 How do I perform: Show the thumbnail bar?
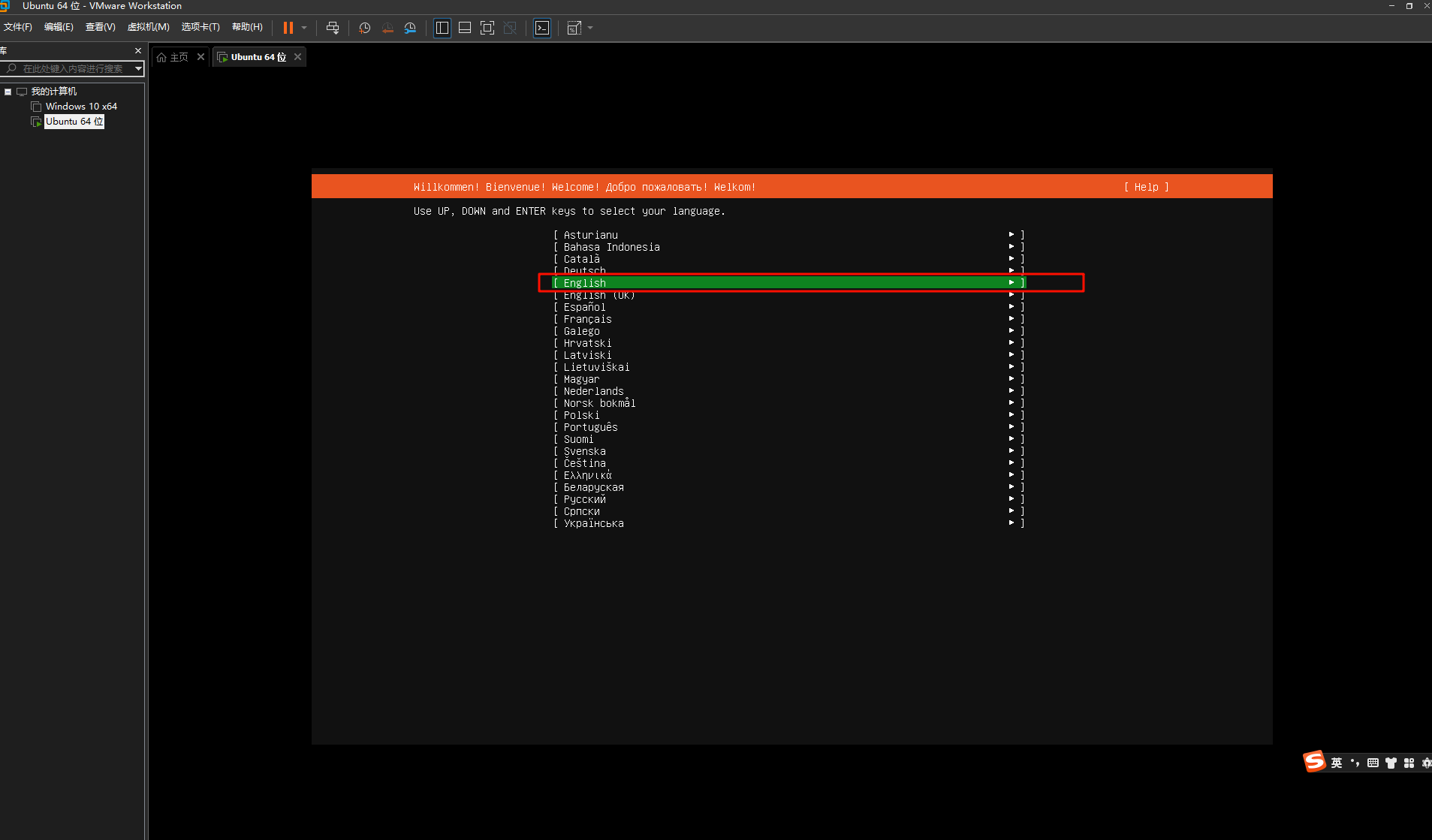point(465,28)
